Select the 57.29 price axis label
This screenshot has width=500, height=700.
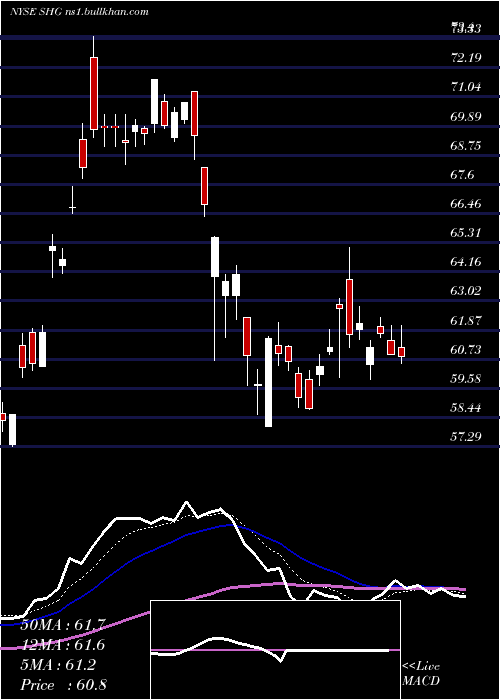pyautogui.click(x=466, y=436)
